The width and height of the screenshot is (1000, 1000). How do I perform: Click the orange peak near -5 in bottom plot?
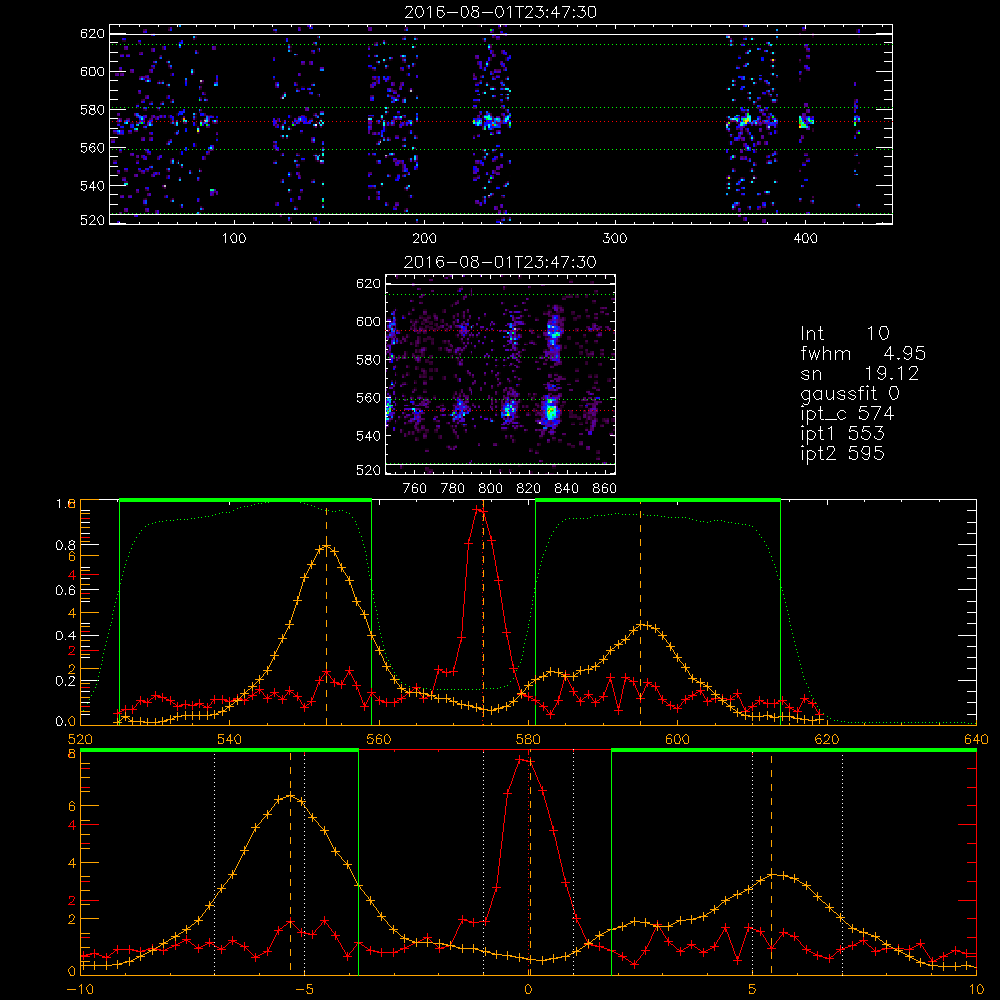290,796
